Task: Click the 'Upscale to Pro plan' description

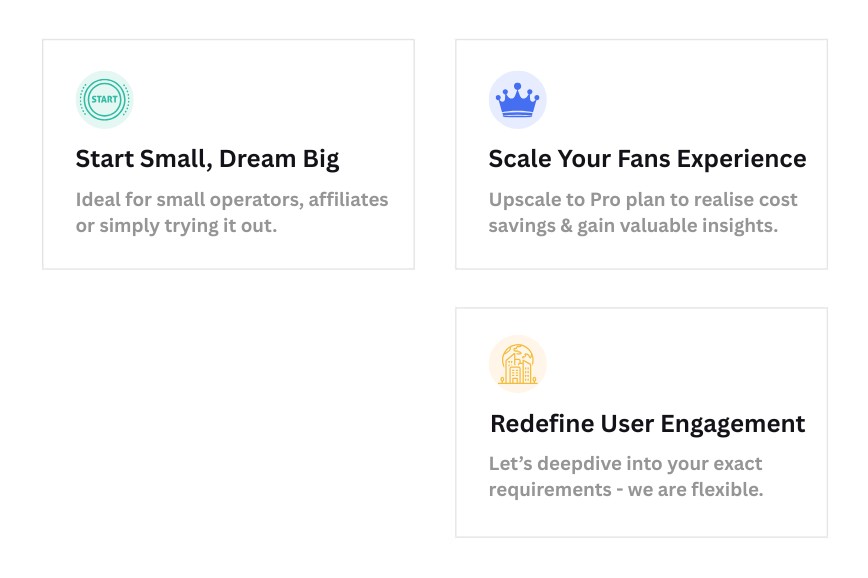Action: pyautogui.click(x=642, y=212)
